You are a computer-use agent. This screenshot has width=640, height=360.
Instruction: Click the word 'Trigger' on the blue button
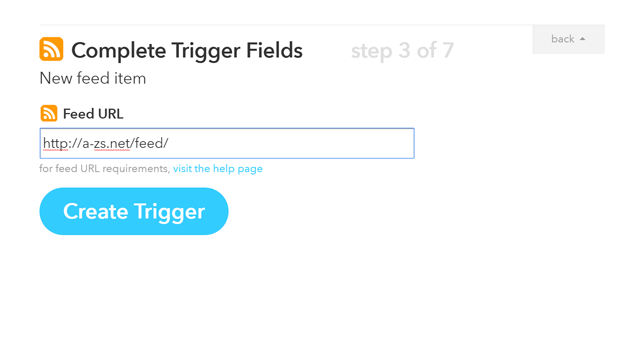[169, 212]
